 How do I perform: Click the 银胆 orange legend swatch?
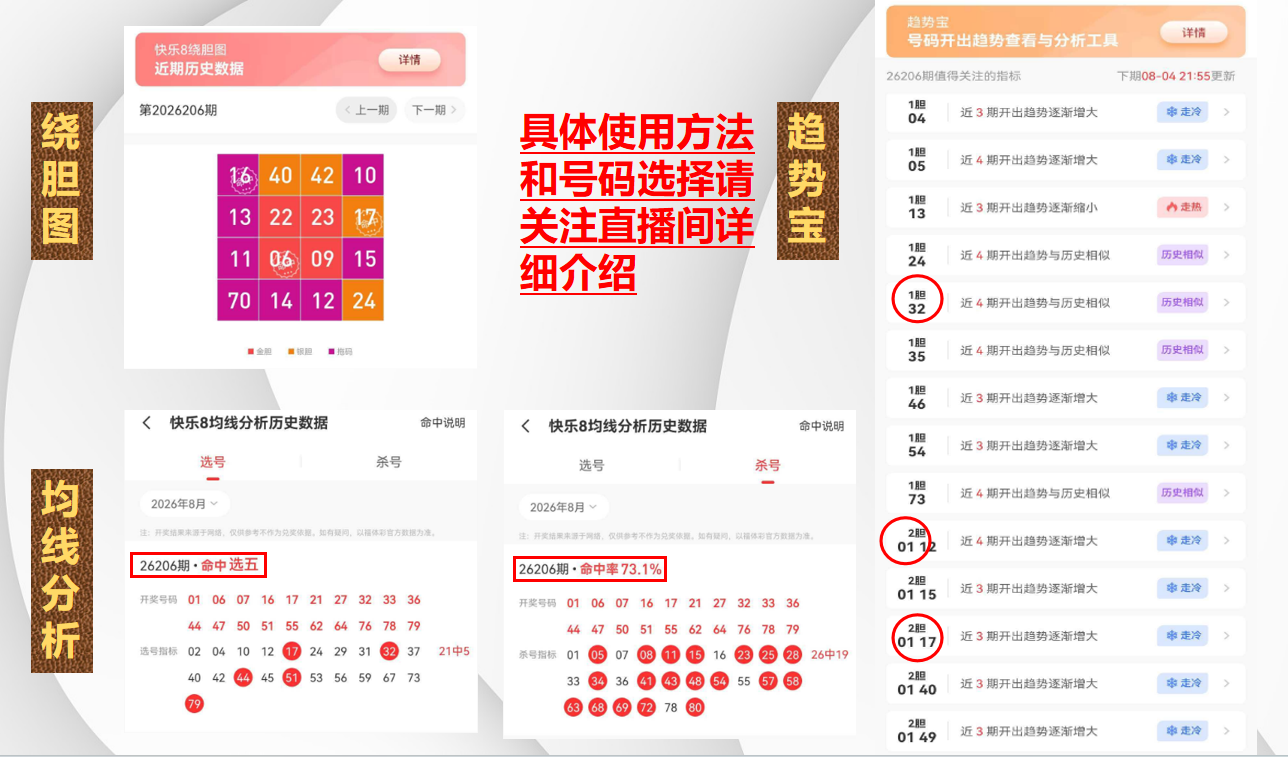(289, 352)
